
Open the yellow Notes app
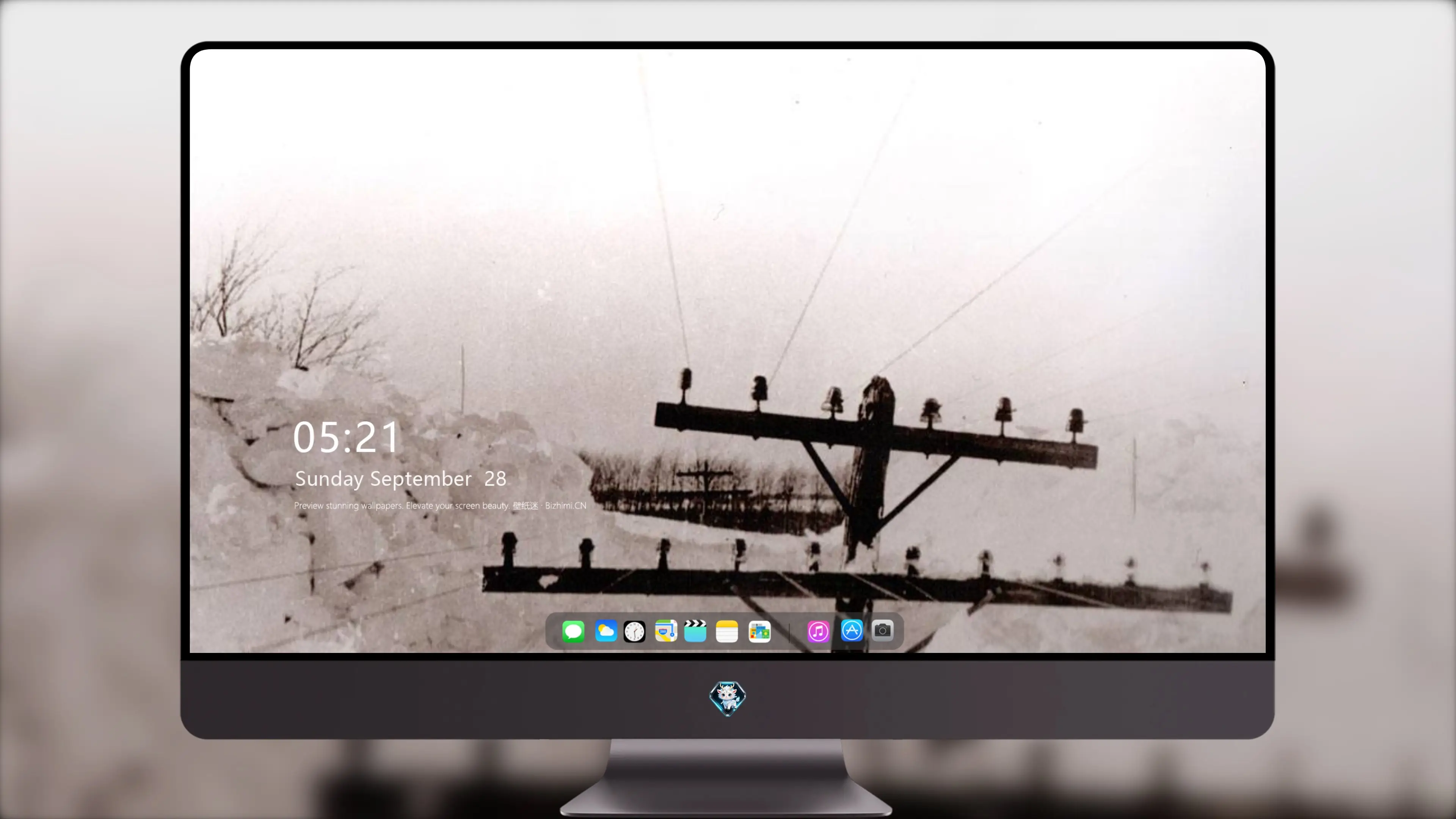pos(727,631)
